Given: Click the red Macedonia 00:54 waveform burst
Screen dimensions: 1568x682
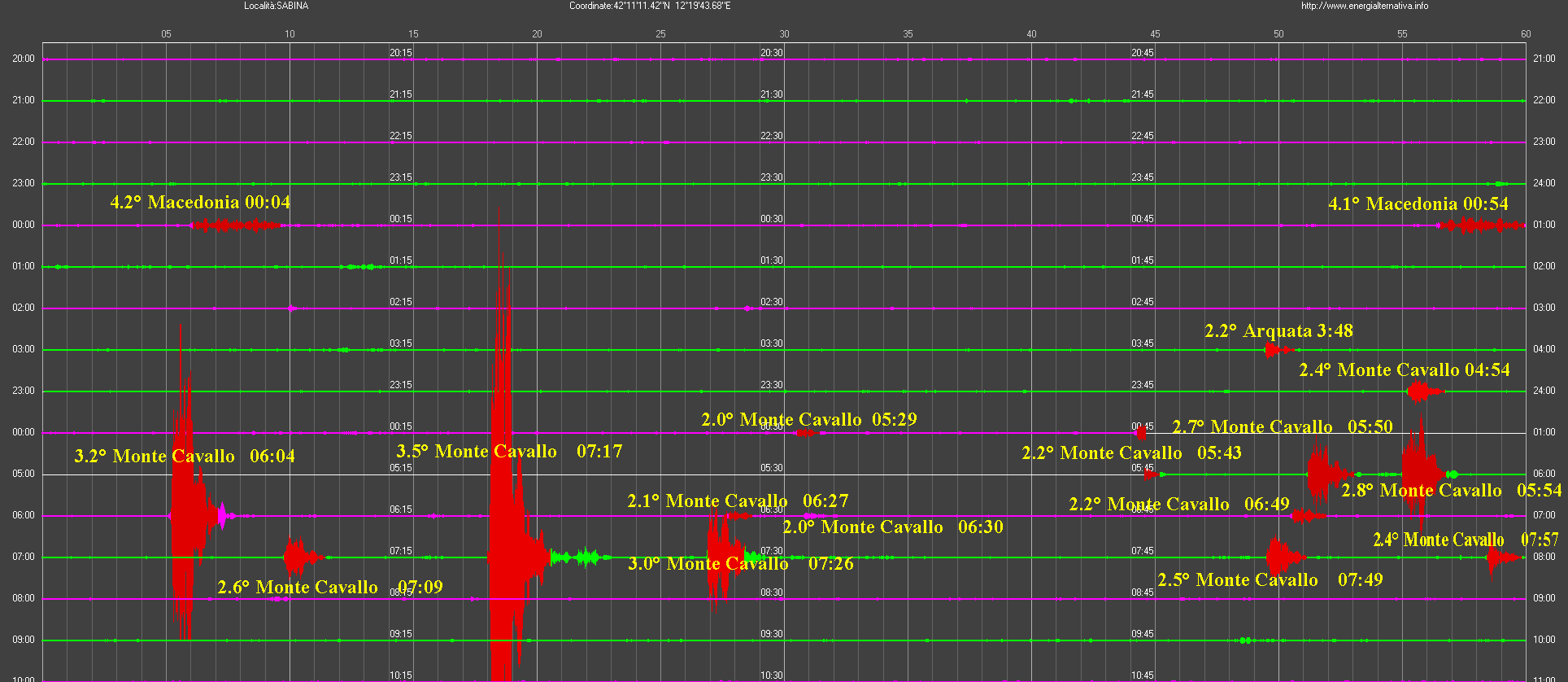Looking at the screenshot, I should tap(1480, 225).
